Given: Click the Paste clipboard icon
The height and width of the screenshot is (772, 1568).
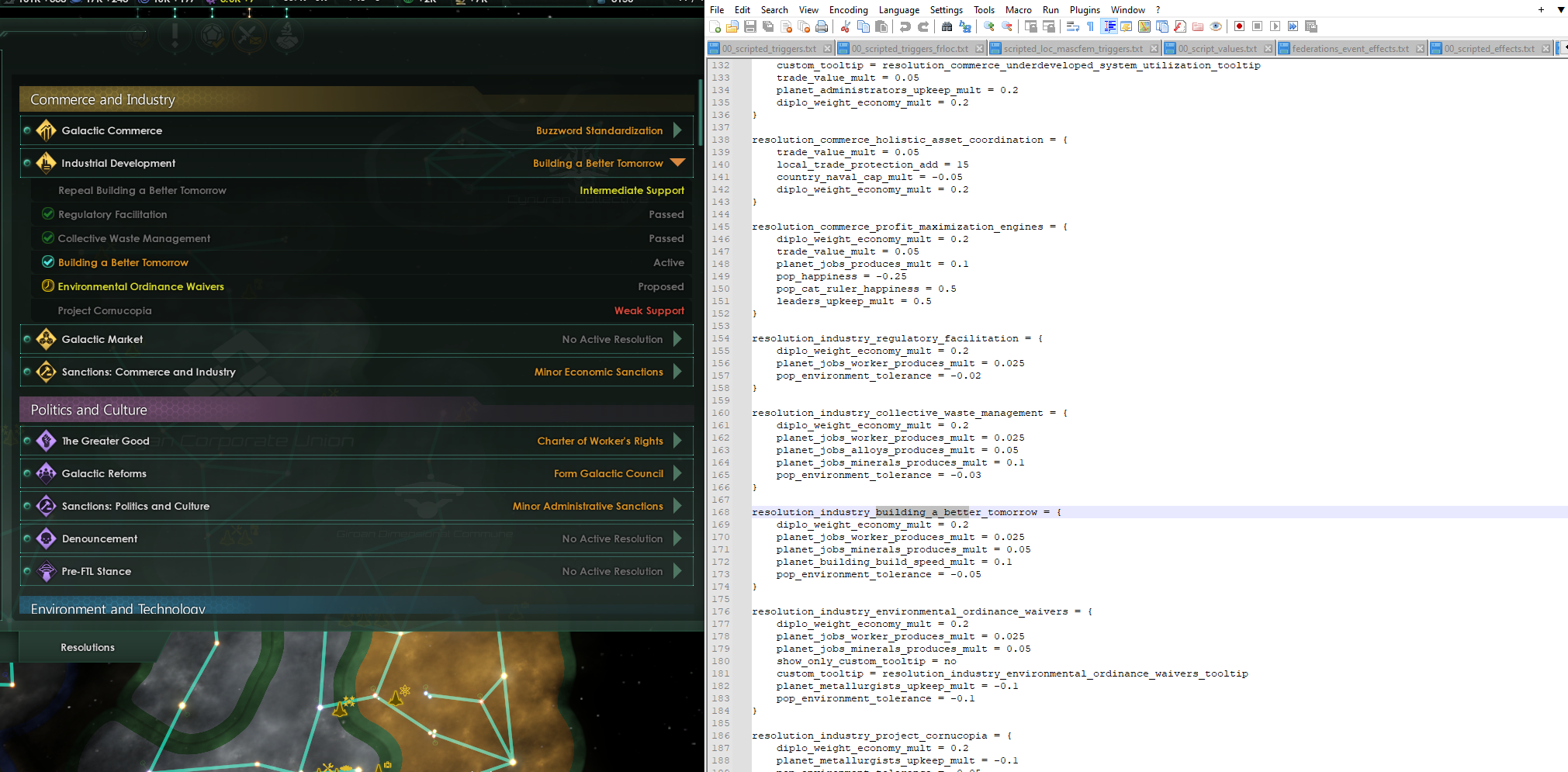Looking at the screenshot, I should [881, 26].
